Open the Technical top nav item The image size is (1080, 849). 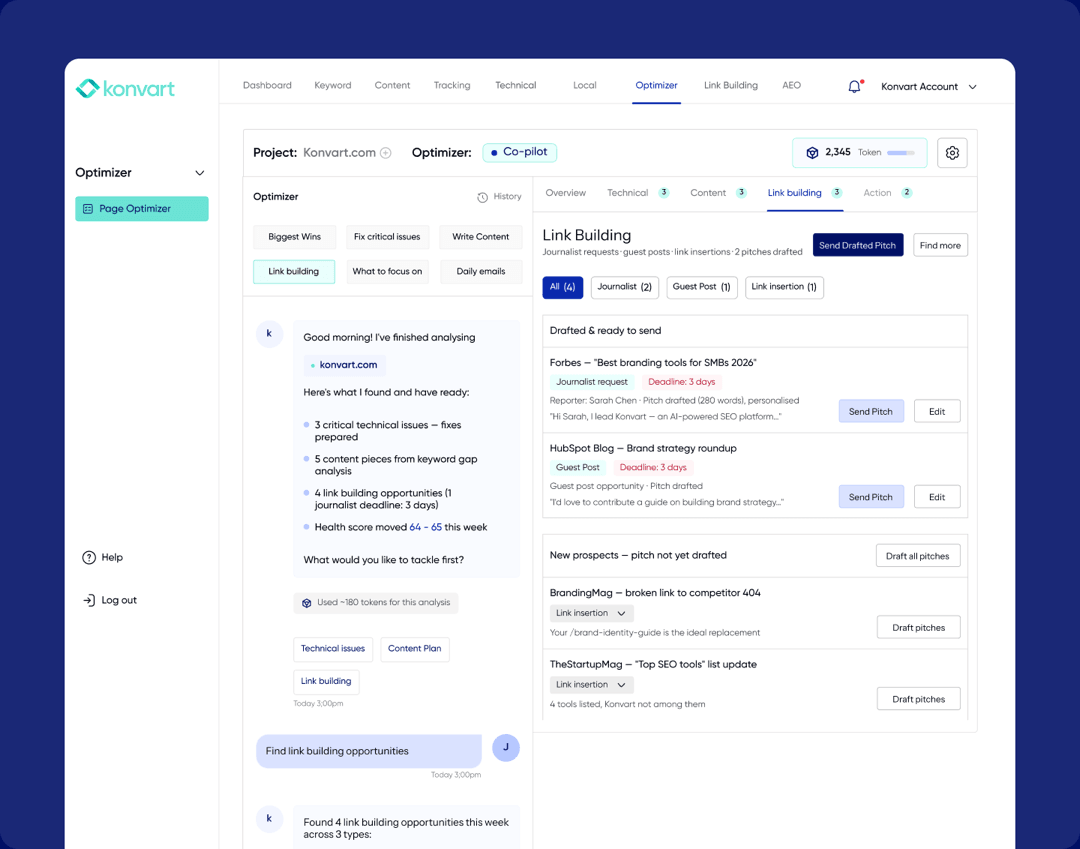click(x=515, y=85)
